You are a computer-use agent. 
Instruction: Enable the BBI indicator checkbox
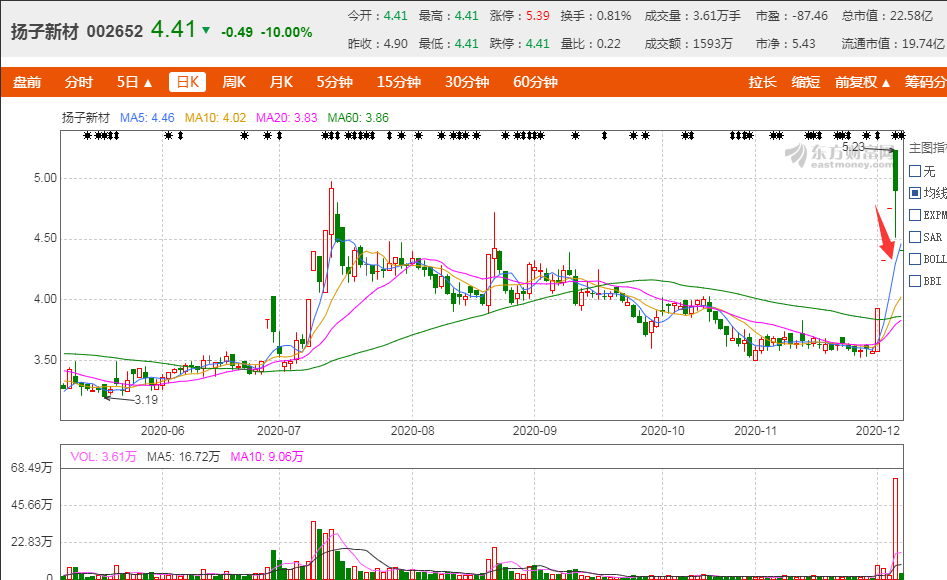[915, 281]
